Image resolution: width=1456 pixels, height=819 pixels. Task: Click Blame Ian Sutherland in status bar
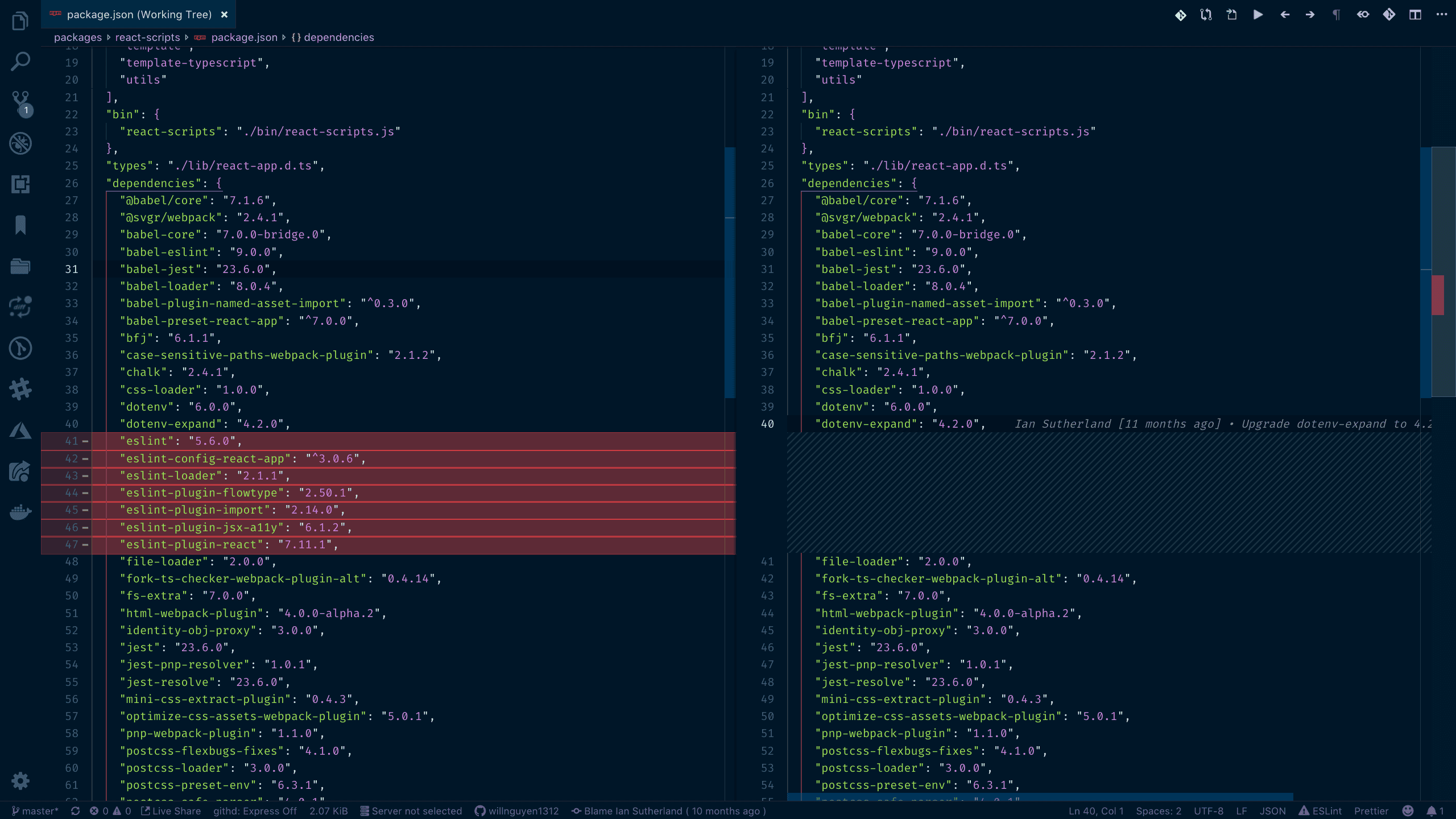point(669,811)
